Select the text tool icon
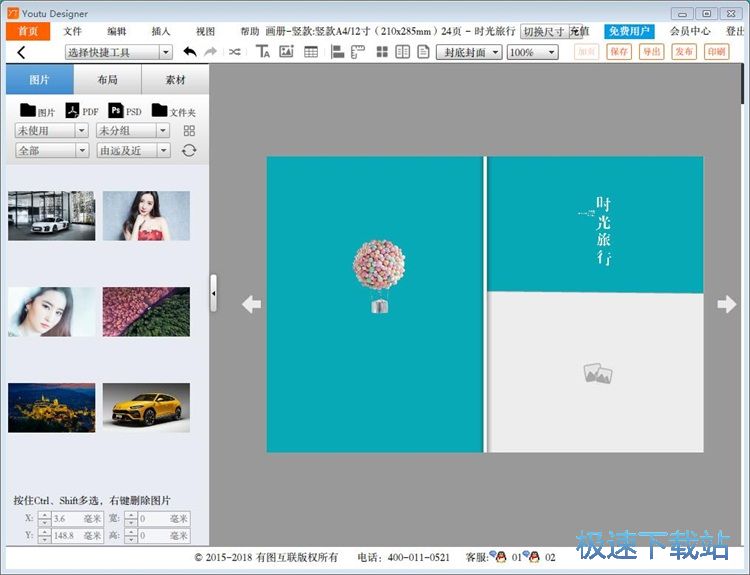 [263, 52]
